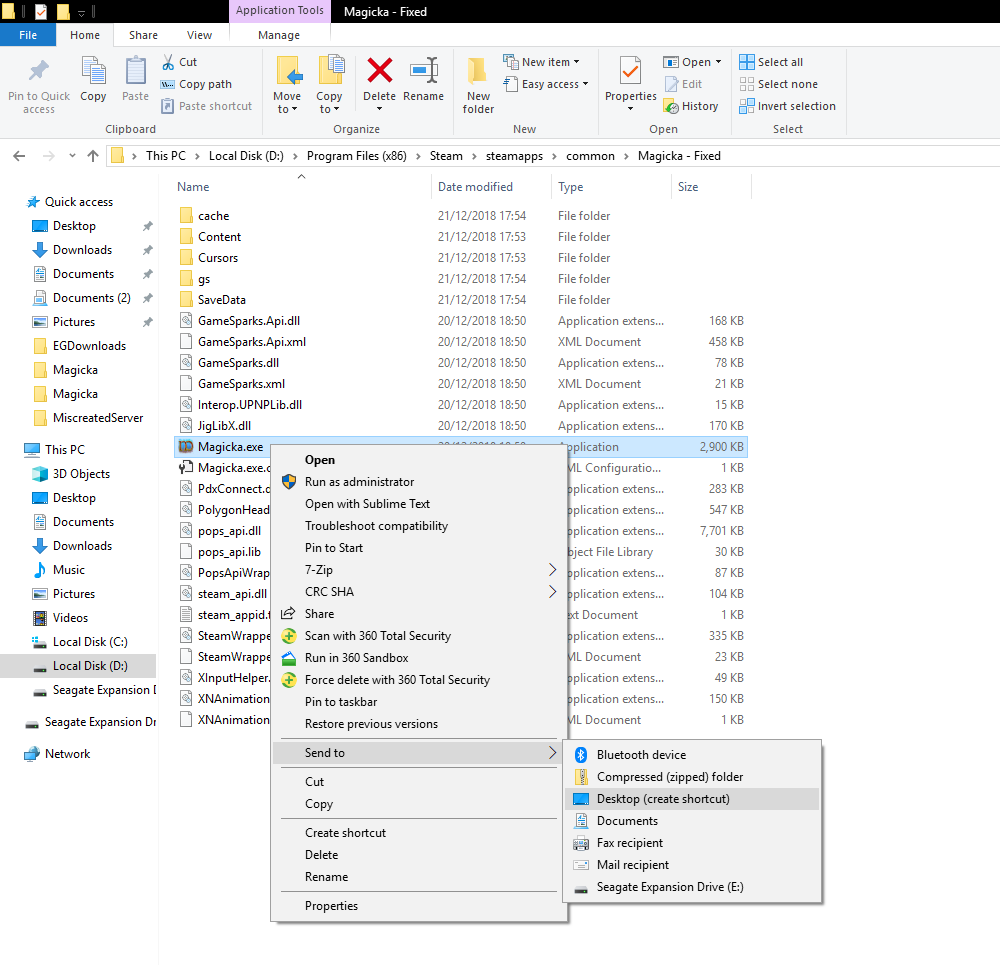Open the Manage tab

279,35
